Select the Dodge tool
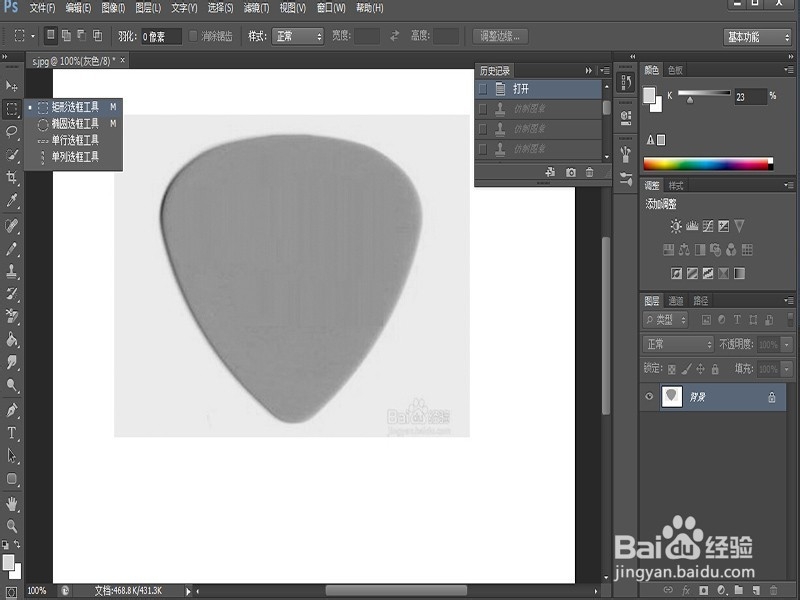 tap(12, 385)
